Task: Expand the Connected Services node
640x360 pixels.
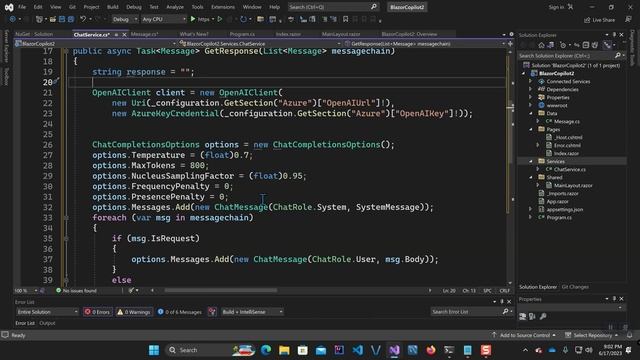Action: (531, 81)
